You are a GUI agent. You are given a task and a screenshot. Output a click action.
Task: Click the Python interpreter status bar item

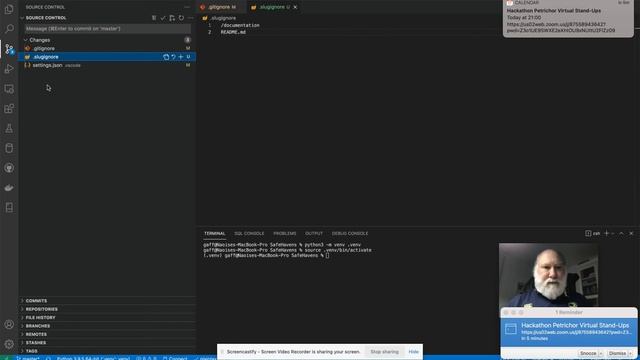(x=93, y=358)
